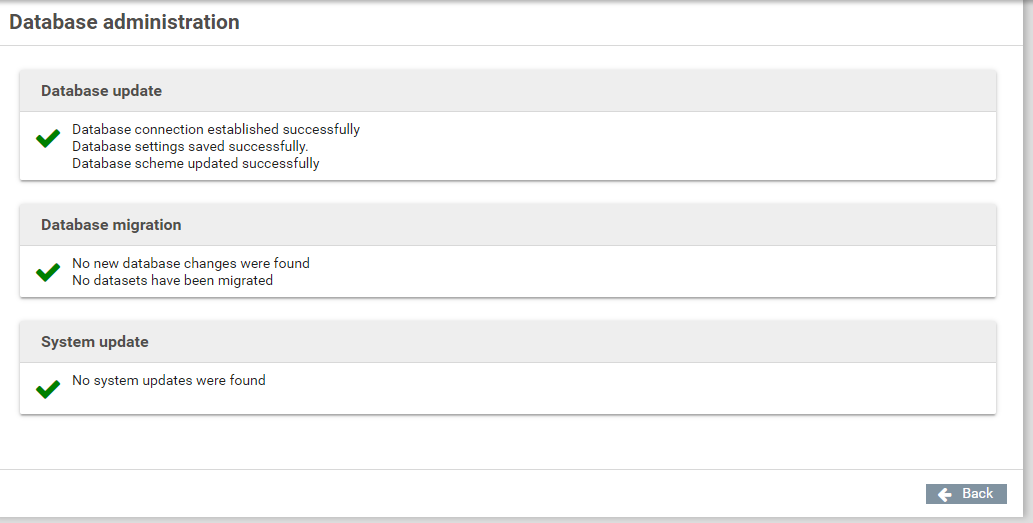Click "Database connection established successfully" message
The image size is (1033, 523).
click(x=216, y=129)
